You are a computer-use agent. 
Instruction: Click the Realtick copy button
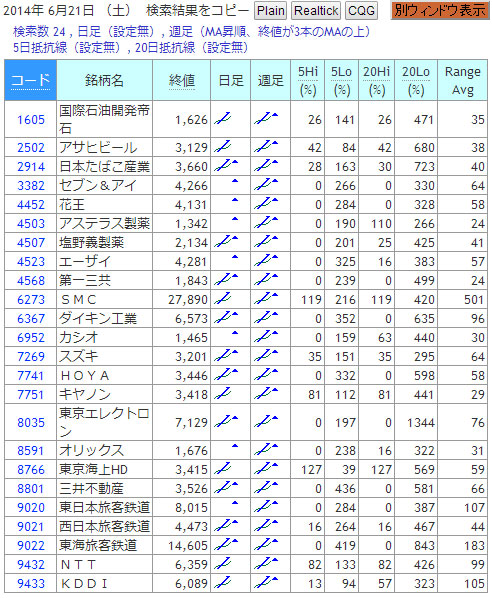(x=316, y=10)
